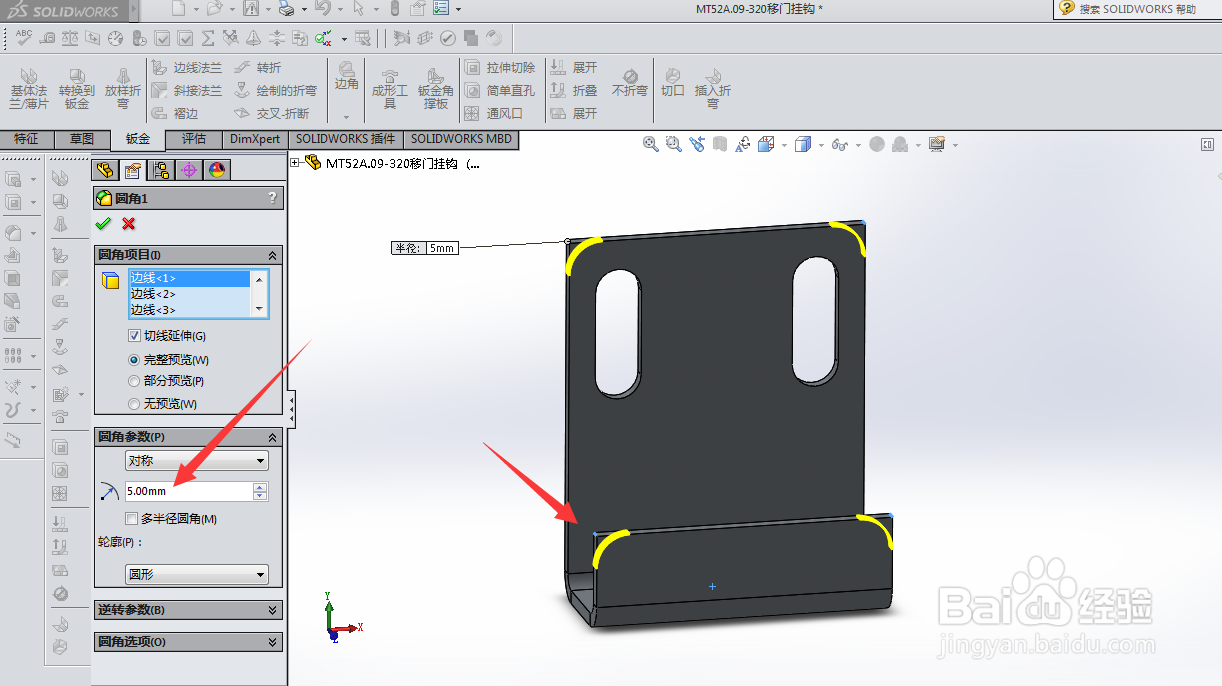Open ConfigurationManager tab icon

point(160,170)
